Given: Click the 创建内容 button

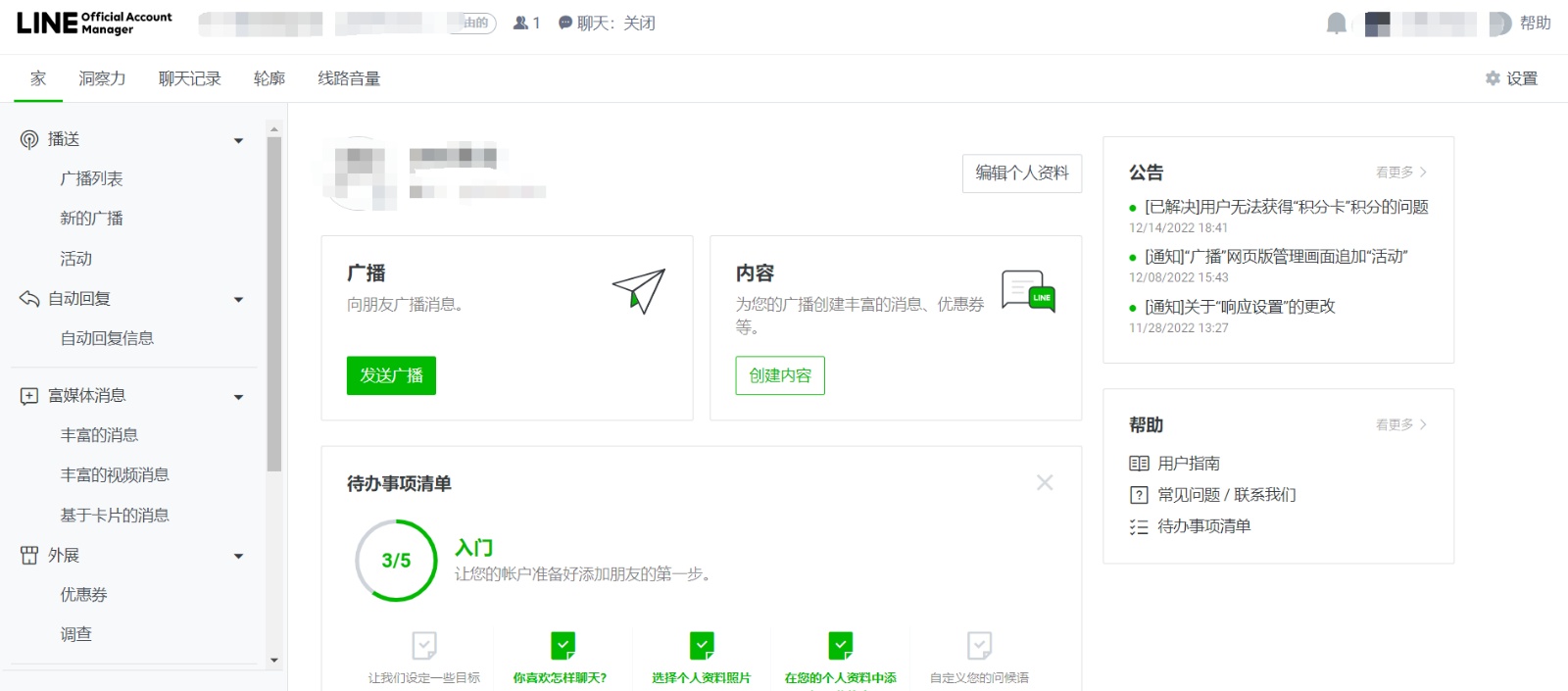Looking at the screenshot, I should point(780,375).
